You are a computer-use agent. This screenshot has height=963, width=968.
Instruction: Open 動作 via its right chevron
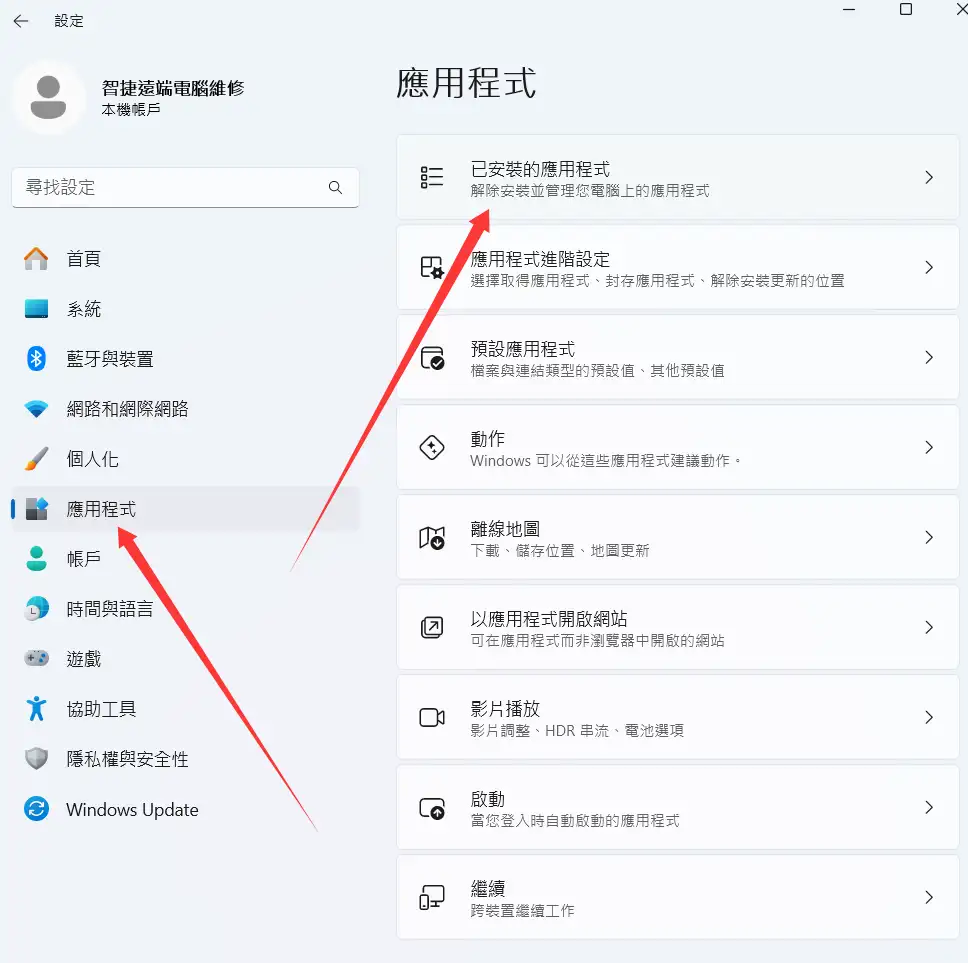[929, 448]
